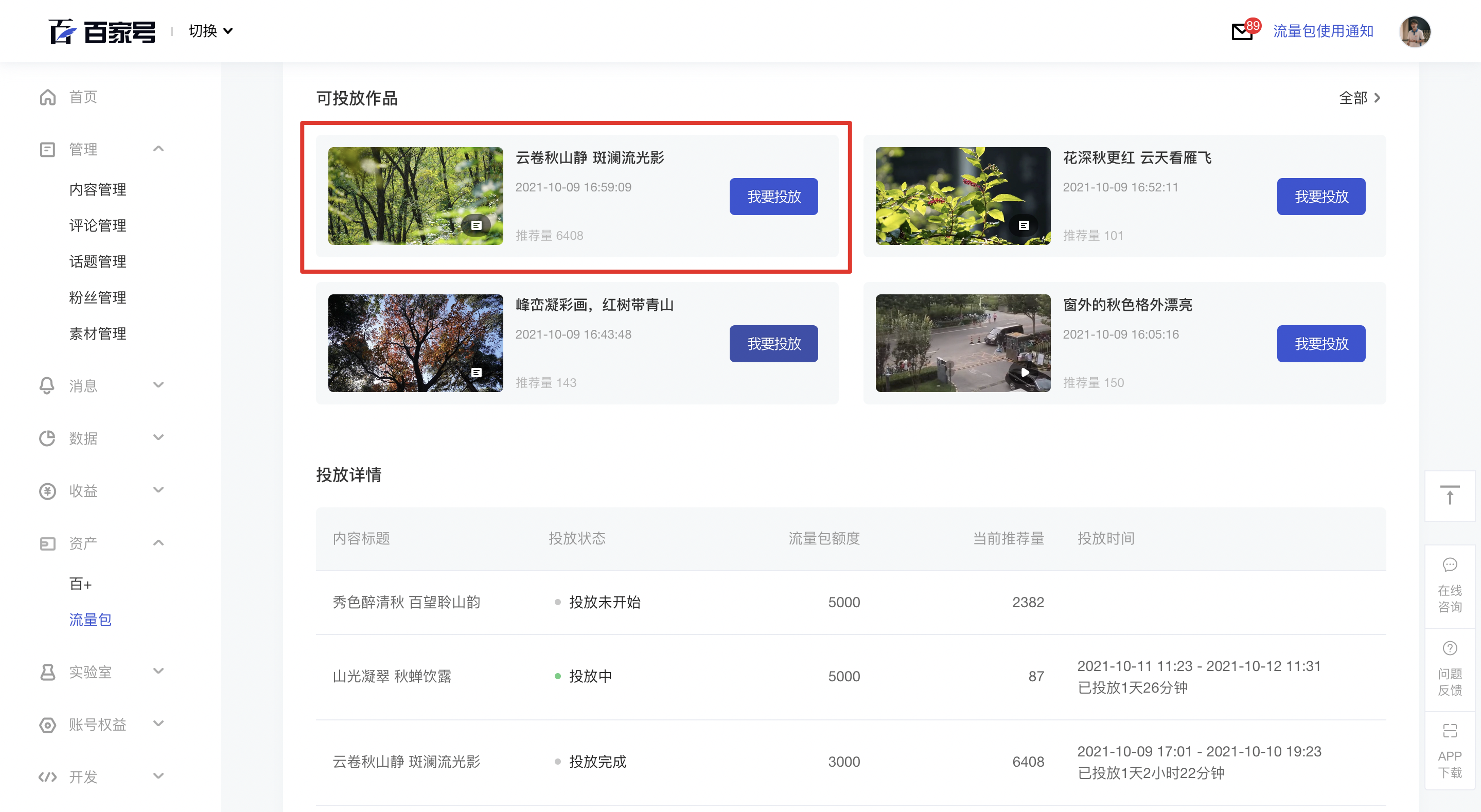
Task: Click 我要投放 for 窗外的秋色格外漂亮
Action: point(1321,344)
